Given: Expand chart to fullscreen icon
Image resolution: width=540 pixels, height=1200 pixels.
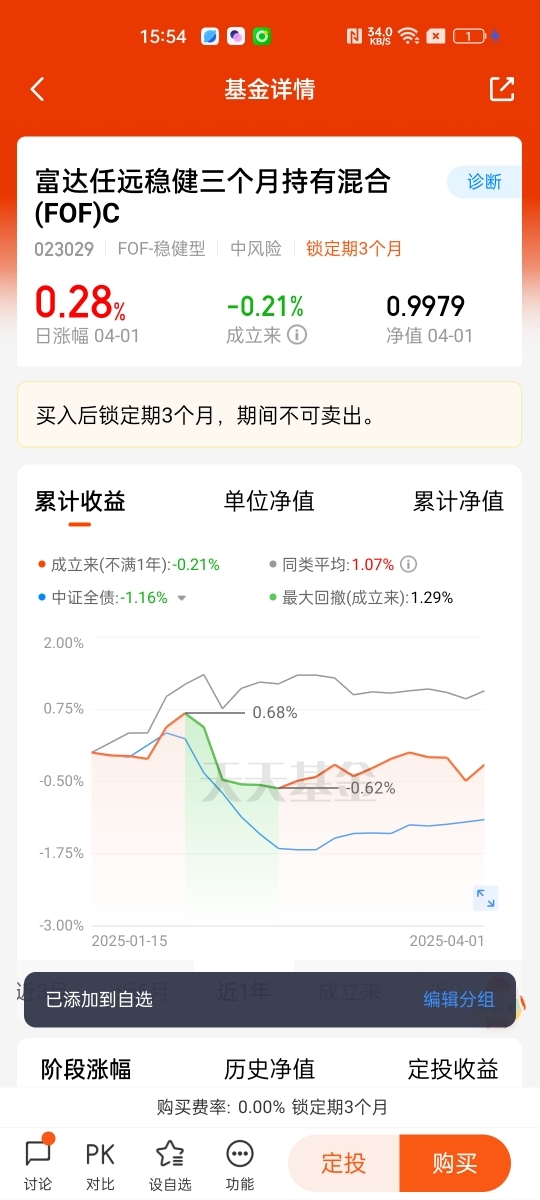Looking at the screenshot, I should click(485, 897).
